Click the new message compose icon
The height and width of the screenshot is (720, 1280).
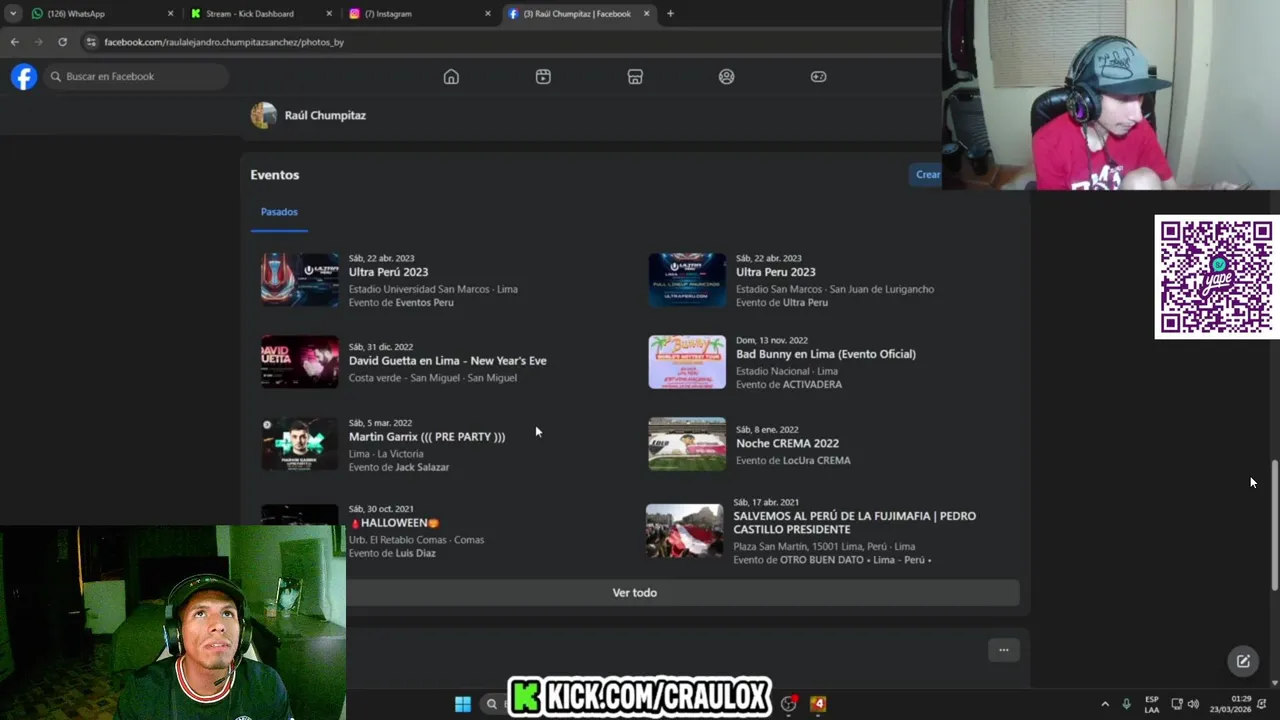[x=1243, y=661]
